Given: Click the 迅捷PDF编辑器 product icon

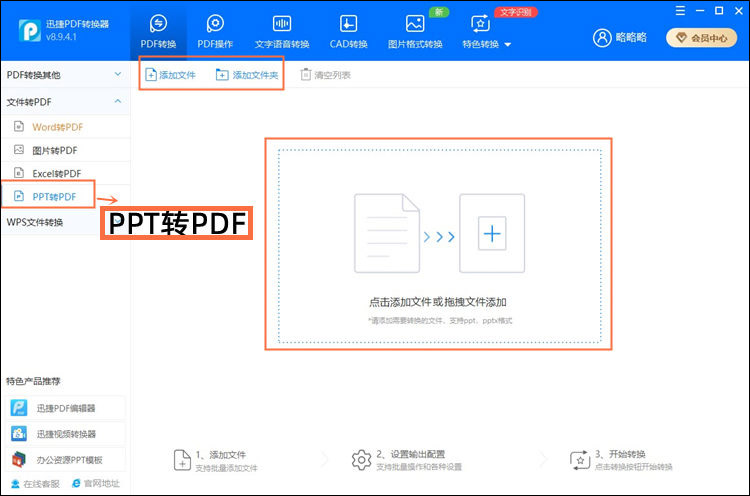Looking at the screenshot, I should coord(19,408).
